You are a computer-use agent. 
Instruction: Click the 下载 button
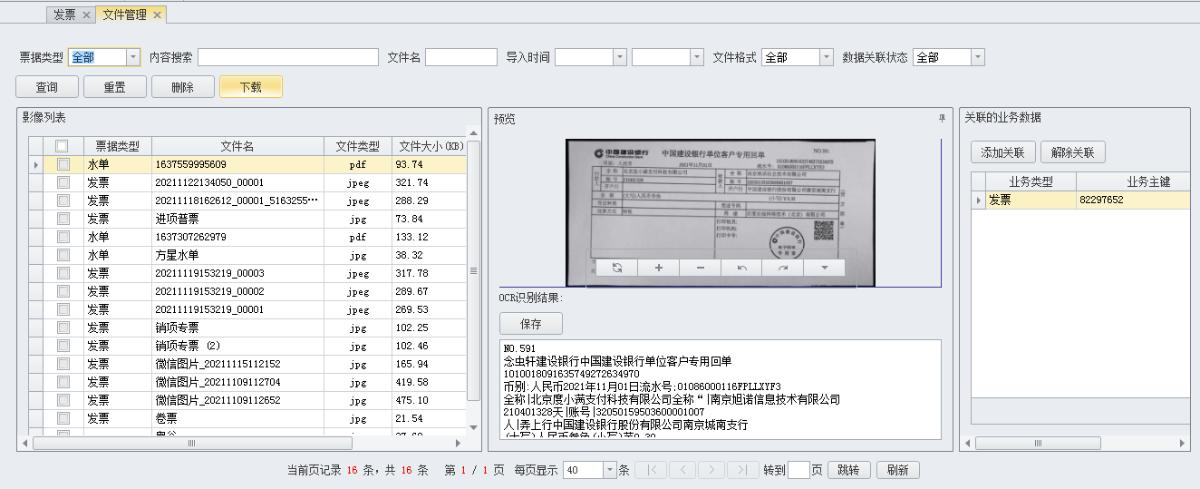(251, 88)
